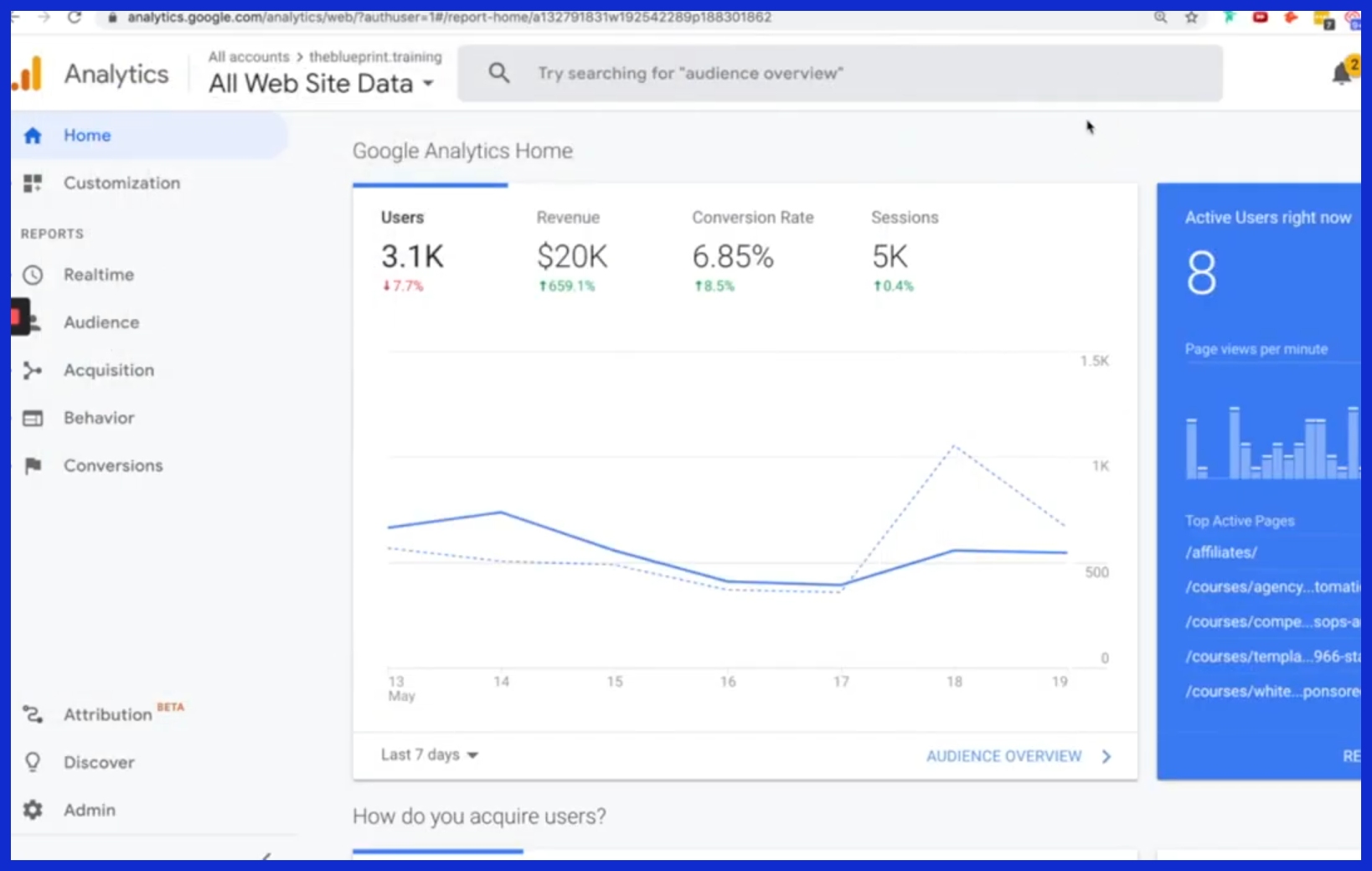Click the Conversions flag icon

click(33, 466)
